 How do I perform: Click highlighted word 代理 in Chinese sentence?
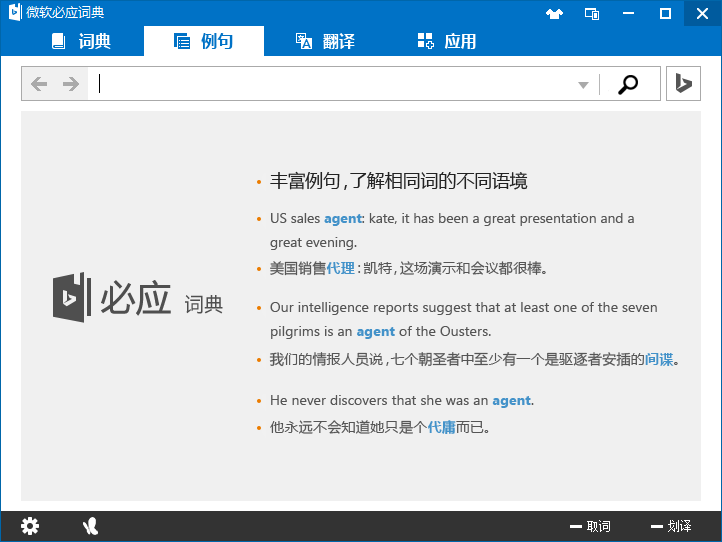click(340, 268)
